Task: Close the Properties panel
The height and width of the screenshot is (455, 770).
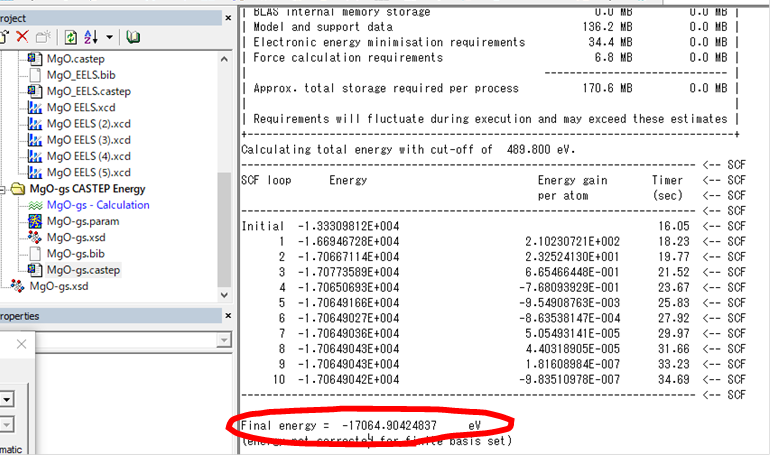Action: 228,316
